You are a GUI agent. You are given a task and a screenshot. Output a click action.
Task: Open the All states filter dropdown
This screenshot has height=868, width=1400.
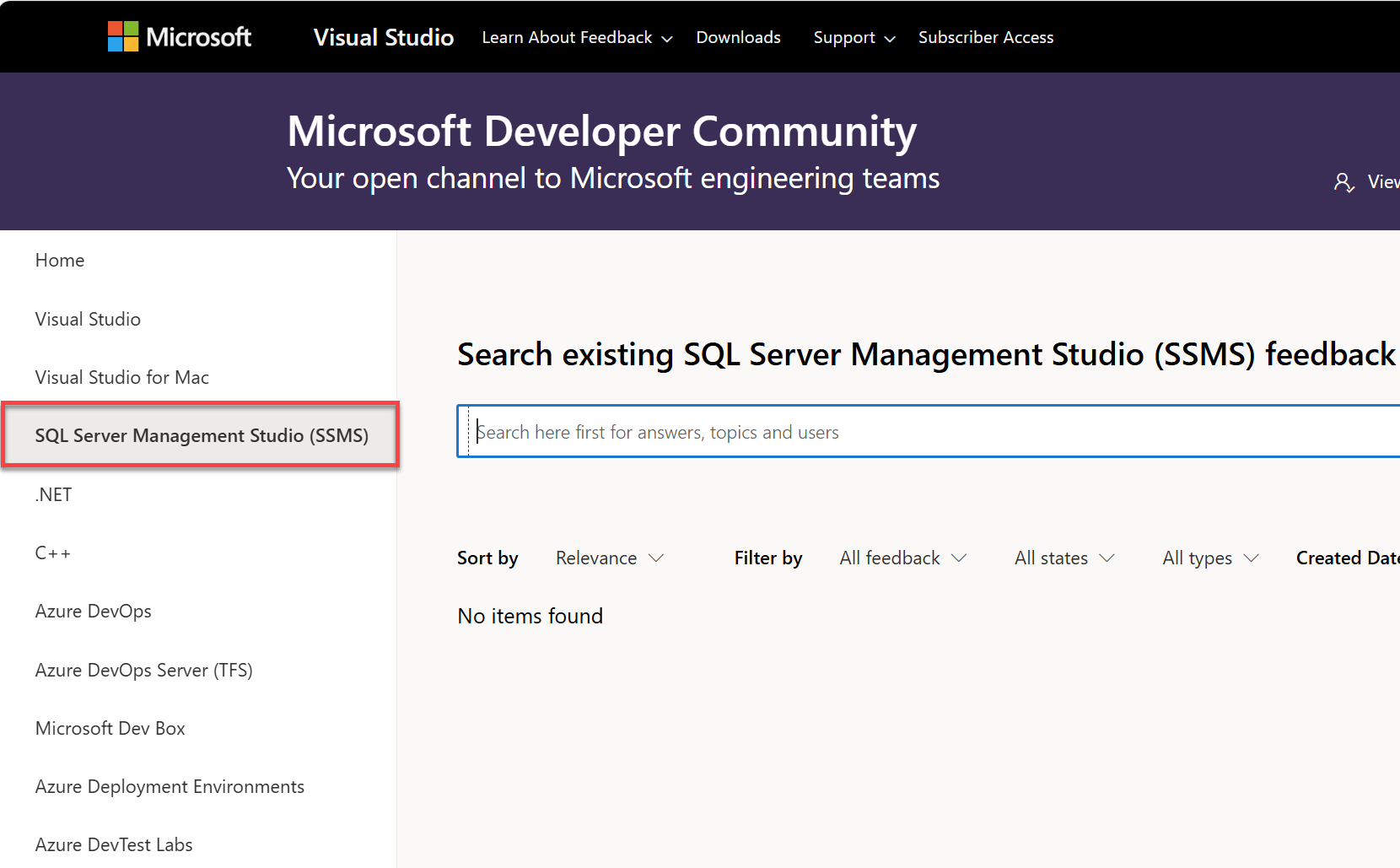[x=1064, y=558]
